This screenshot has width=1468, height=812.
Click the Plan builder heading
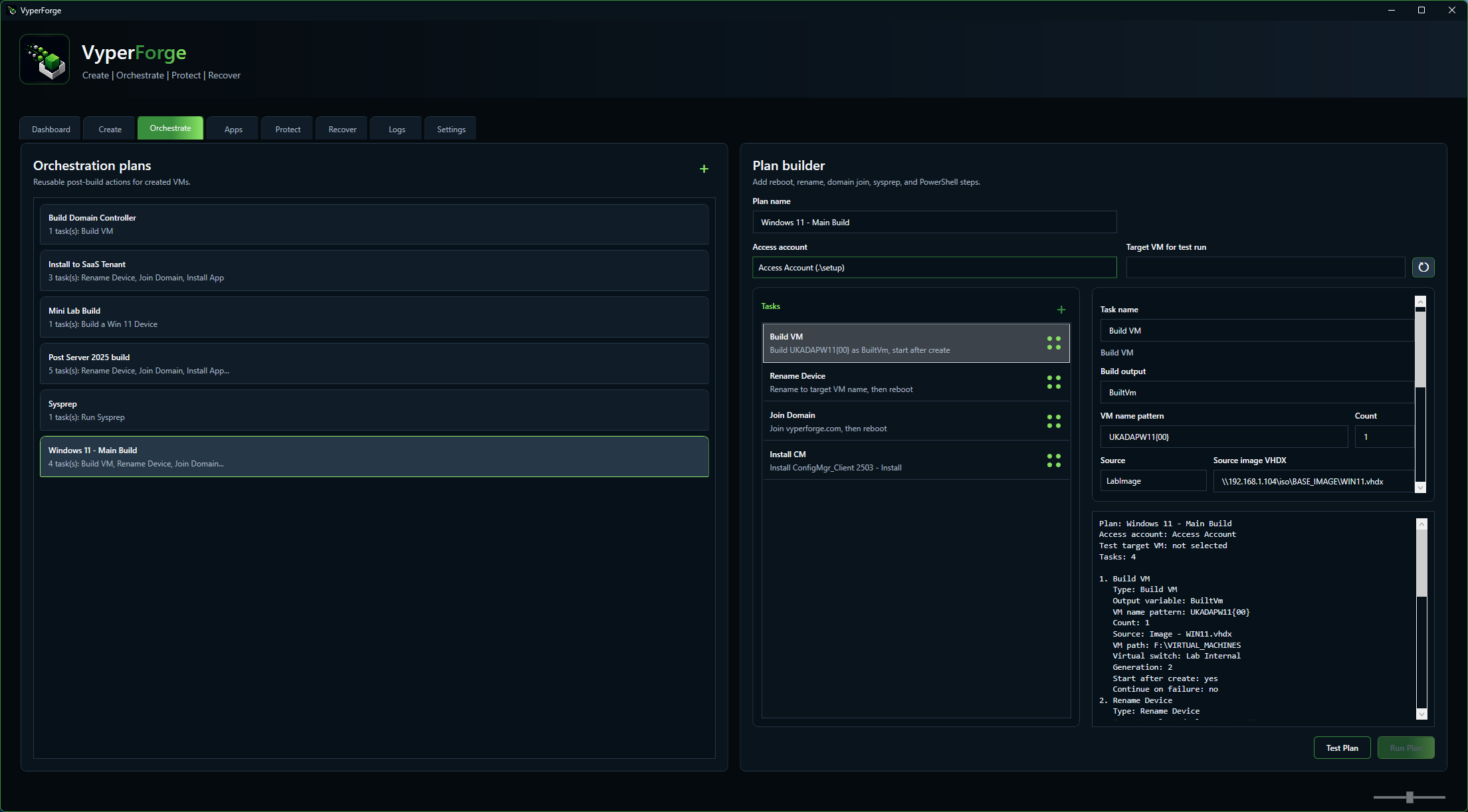click(788, 165)
